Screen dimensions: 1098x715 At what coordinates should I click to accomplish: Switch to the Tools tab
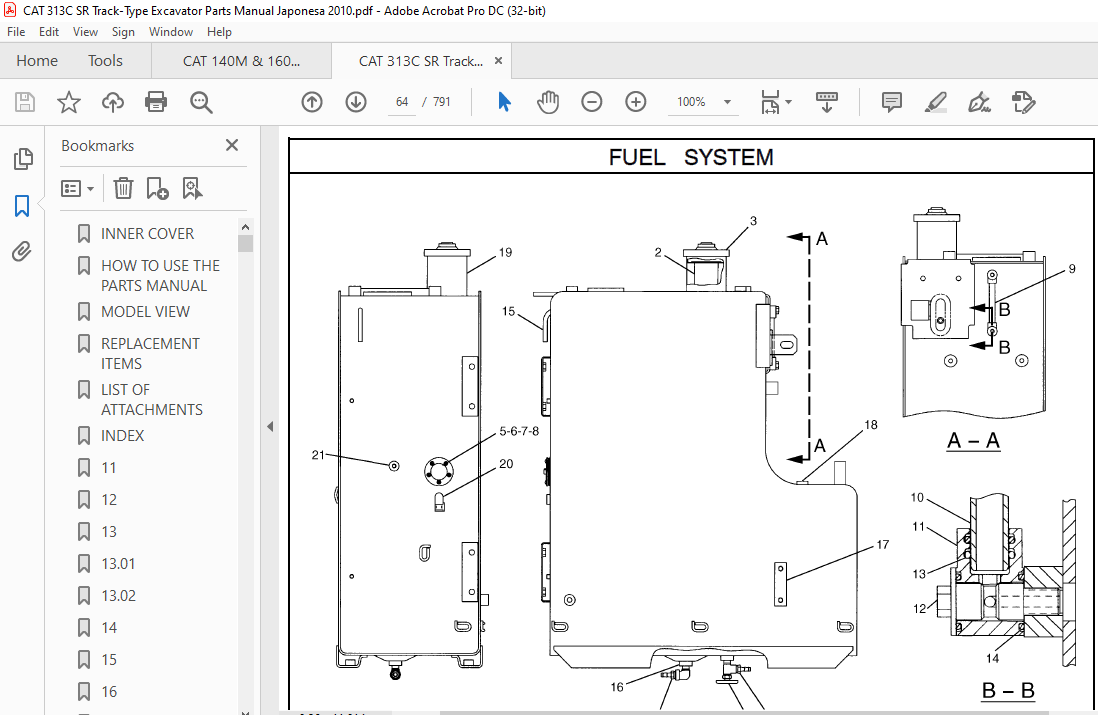[x=105, y=61]
